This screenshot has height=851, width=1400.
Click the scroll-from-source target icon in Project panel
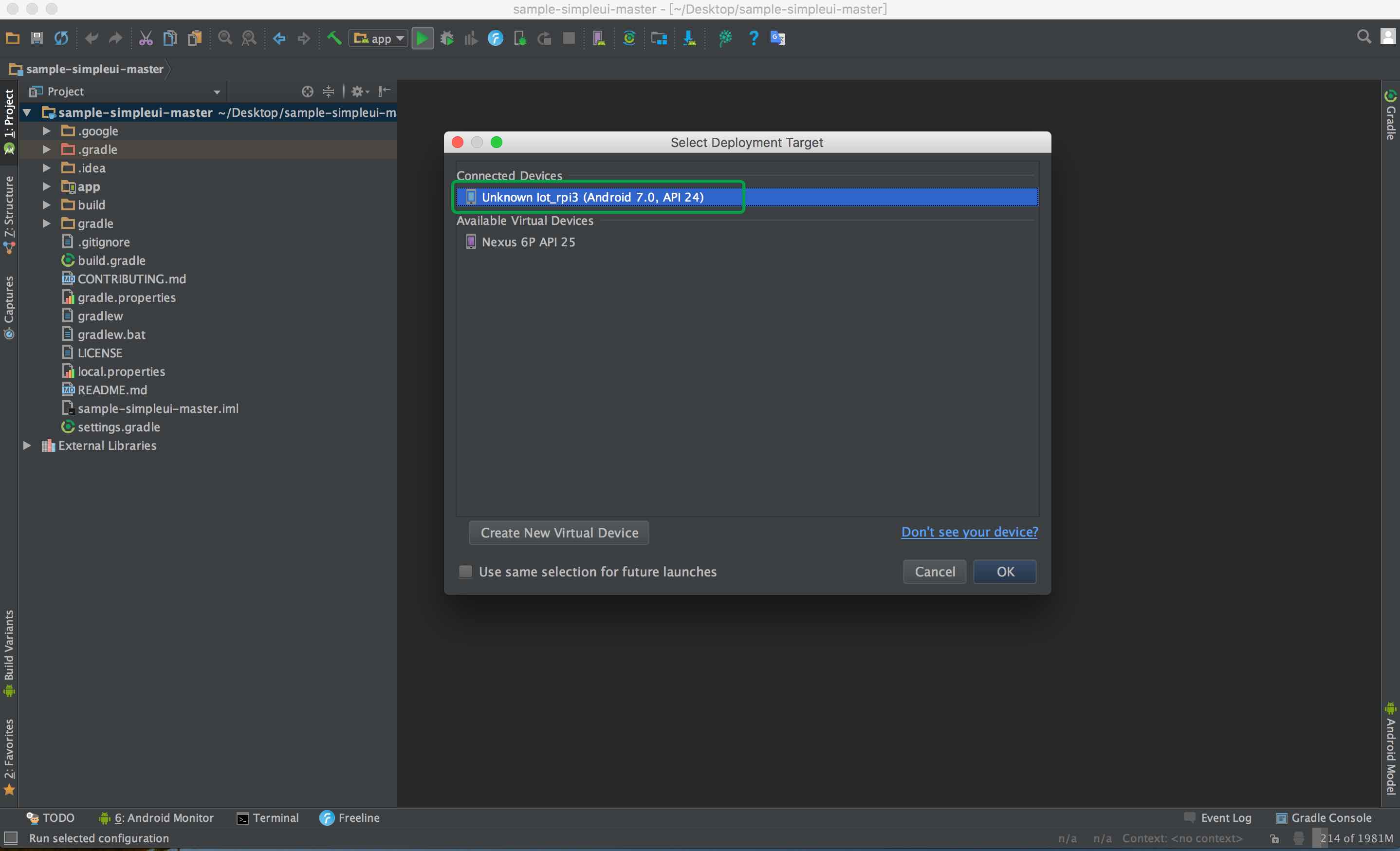(x=307, y=92)
